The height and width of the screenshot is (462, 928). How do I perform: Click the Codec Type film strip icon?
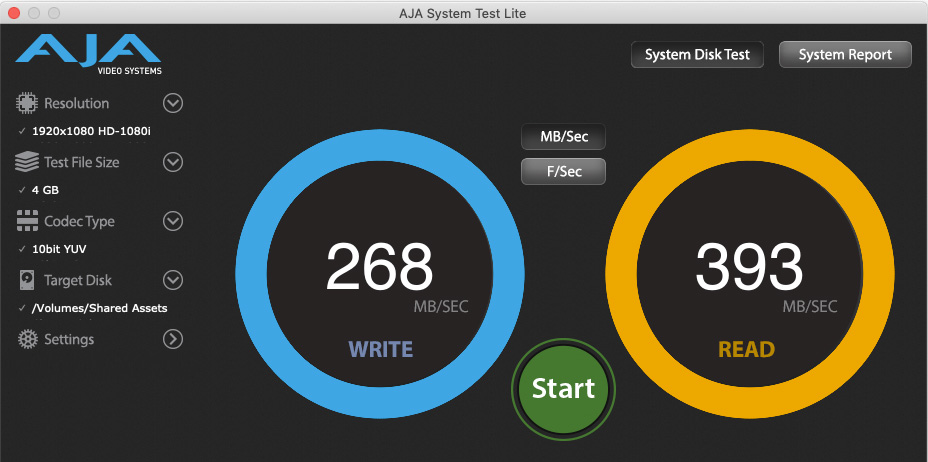(x=27, y=221)
